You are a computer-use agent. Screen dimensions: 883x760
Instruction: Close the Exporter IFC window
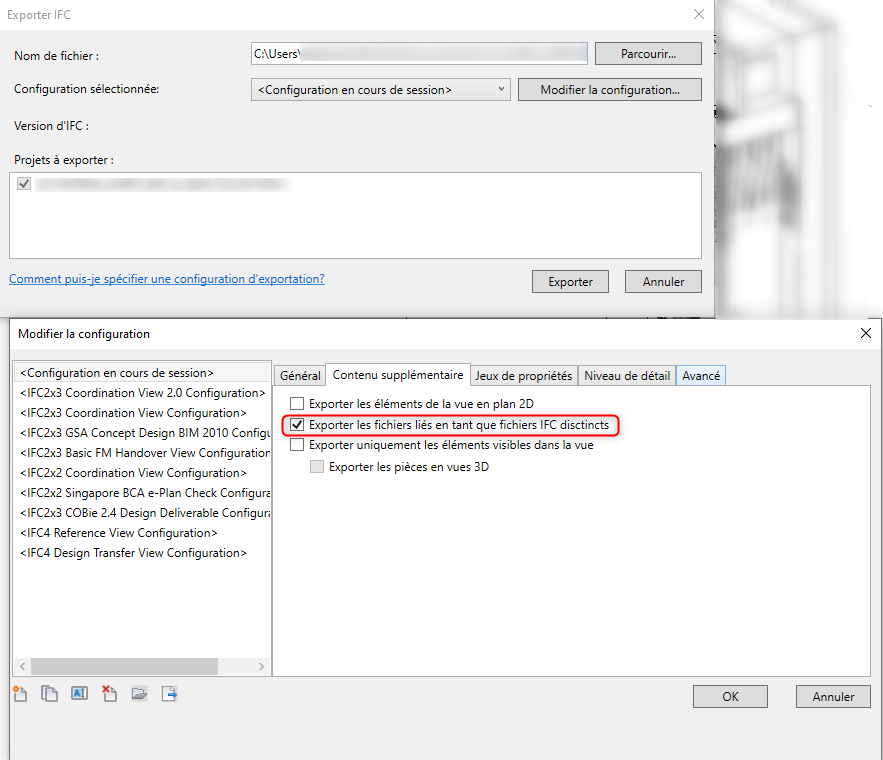[698, 14]
